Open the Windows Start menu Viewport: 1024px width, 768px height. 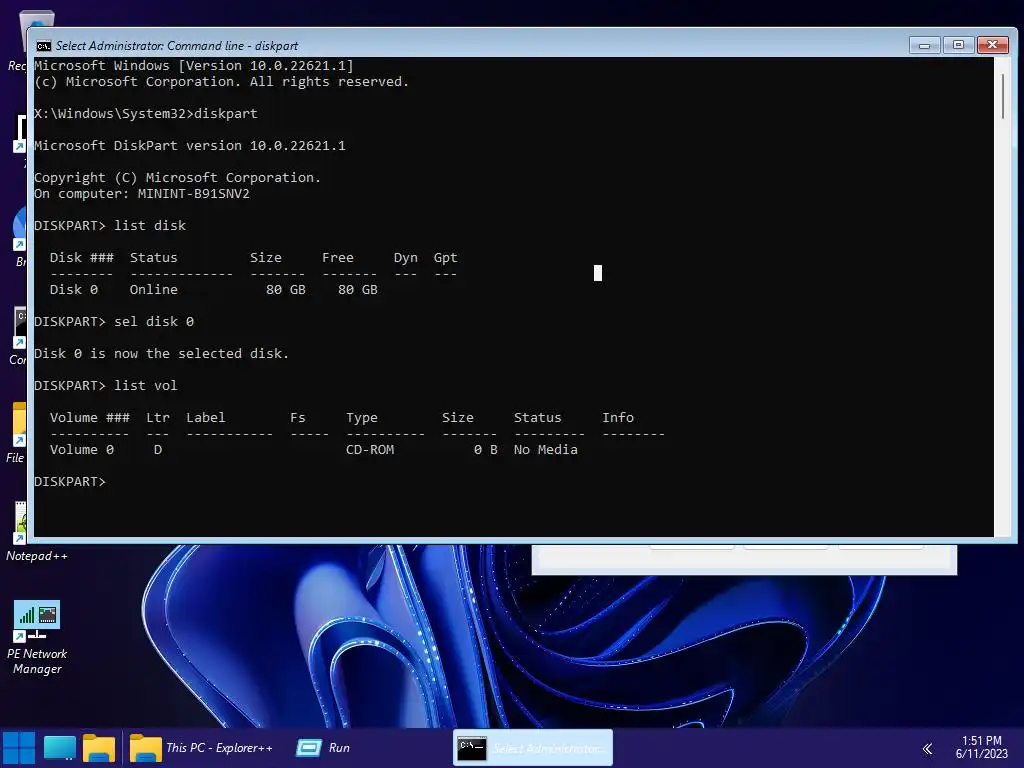pos(19,748)
